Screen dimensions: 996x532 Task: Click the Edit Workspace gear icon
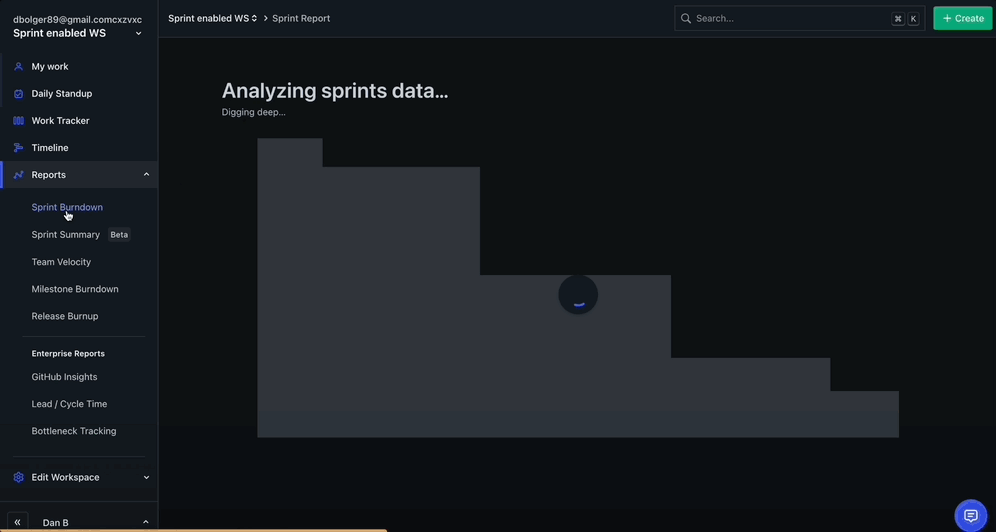[x=18, y=478]
